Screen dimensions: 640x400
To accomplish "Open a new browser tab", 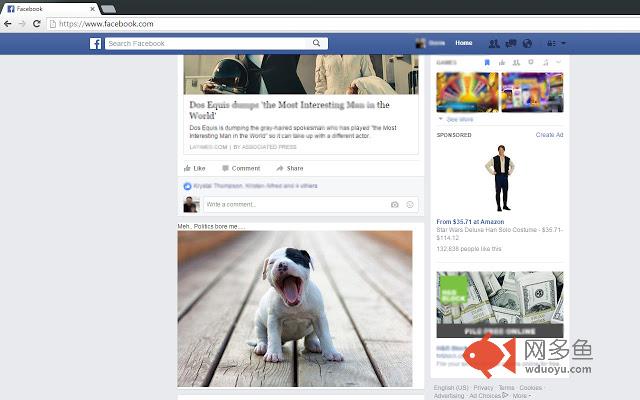I will [108, 9].
